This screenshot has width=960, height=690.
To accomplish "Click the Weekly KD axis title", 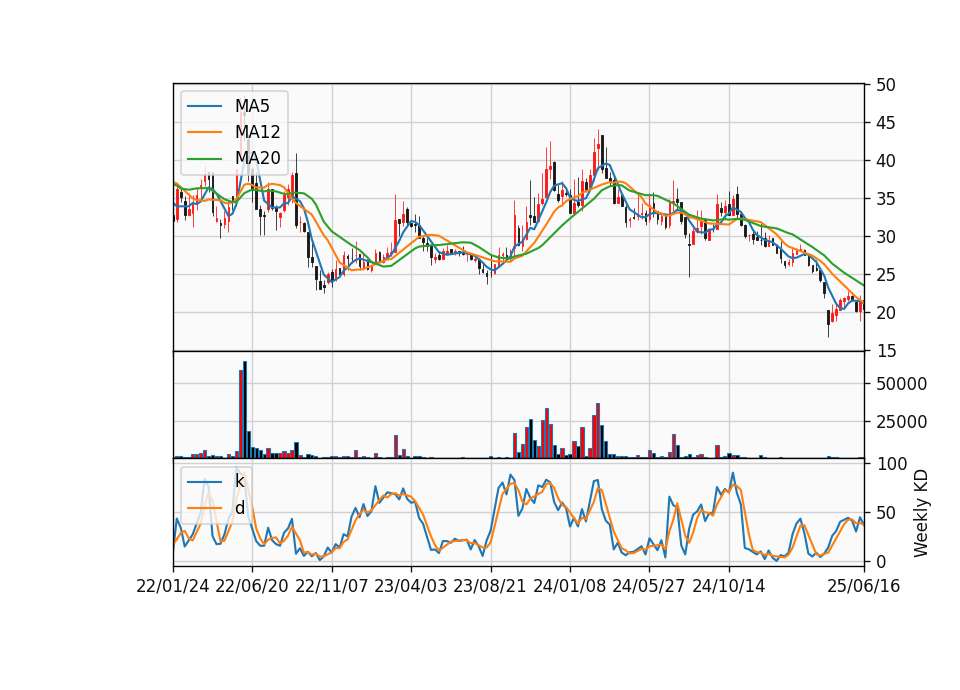I will point(921,513).
